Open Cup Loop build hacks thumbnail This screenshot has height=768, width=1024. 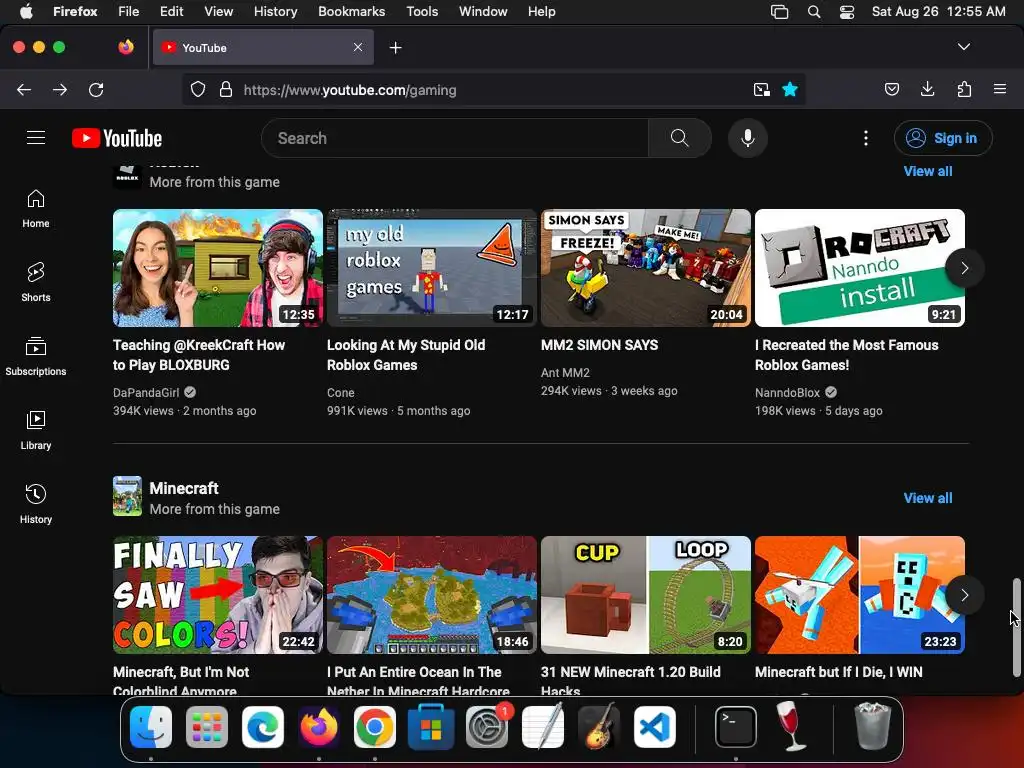646,595
